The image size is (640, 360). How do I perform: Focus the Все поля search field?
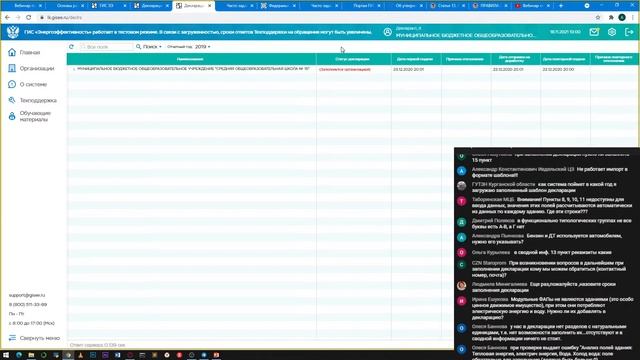coord(106,47)
